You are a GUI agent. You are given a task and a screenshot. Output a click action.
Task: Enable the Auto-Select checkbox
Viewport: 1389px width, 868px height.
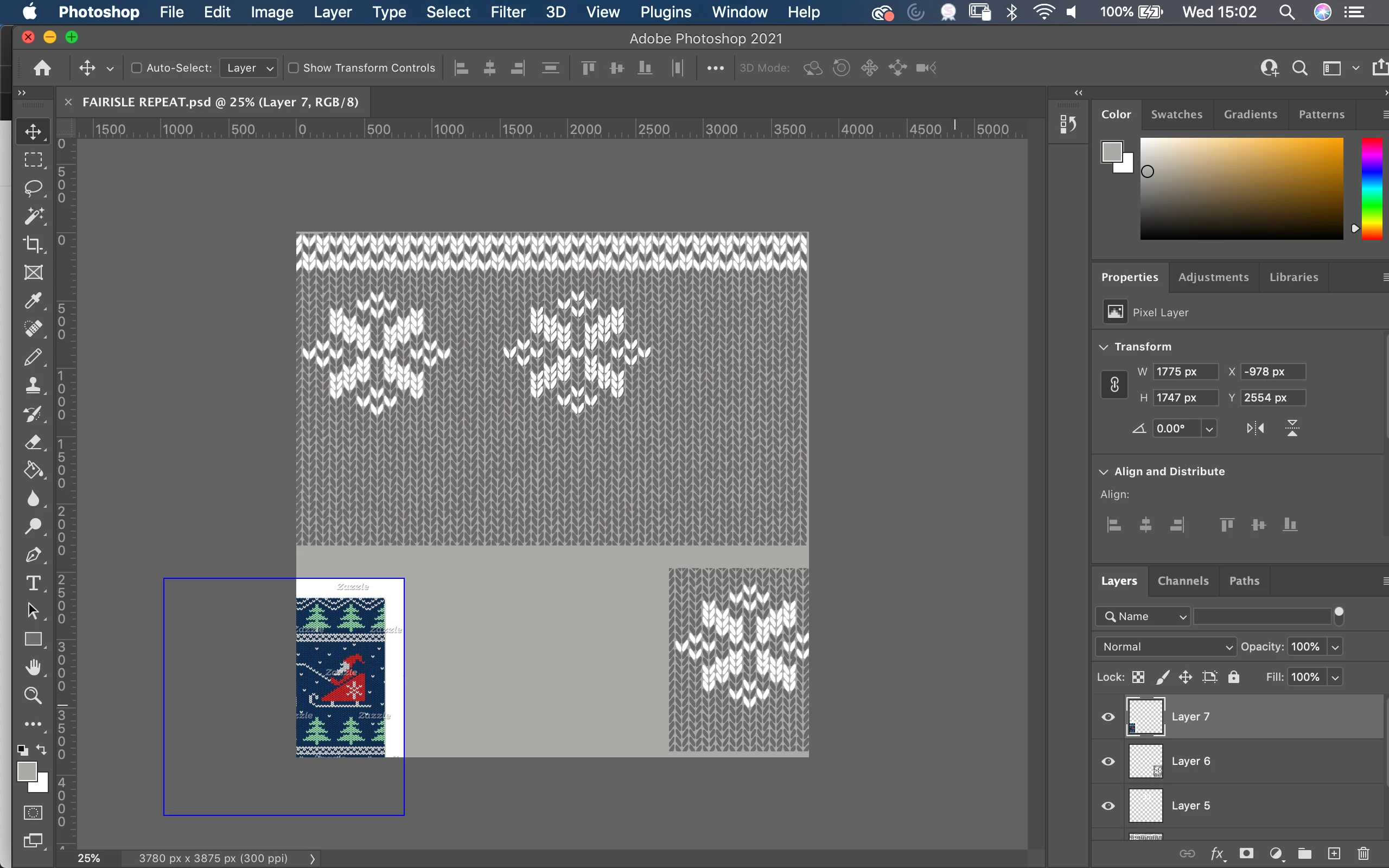[x=137, y=68]
